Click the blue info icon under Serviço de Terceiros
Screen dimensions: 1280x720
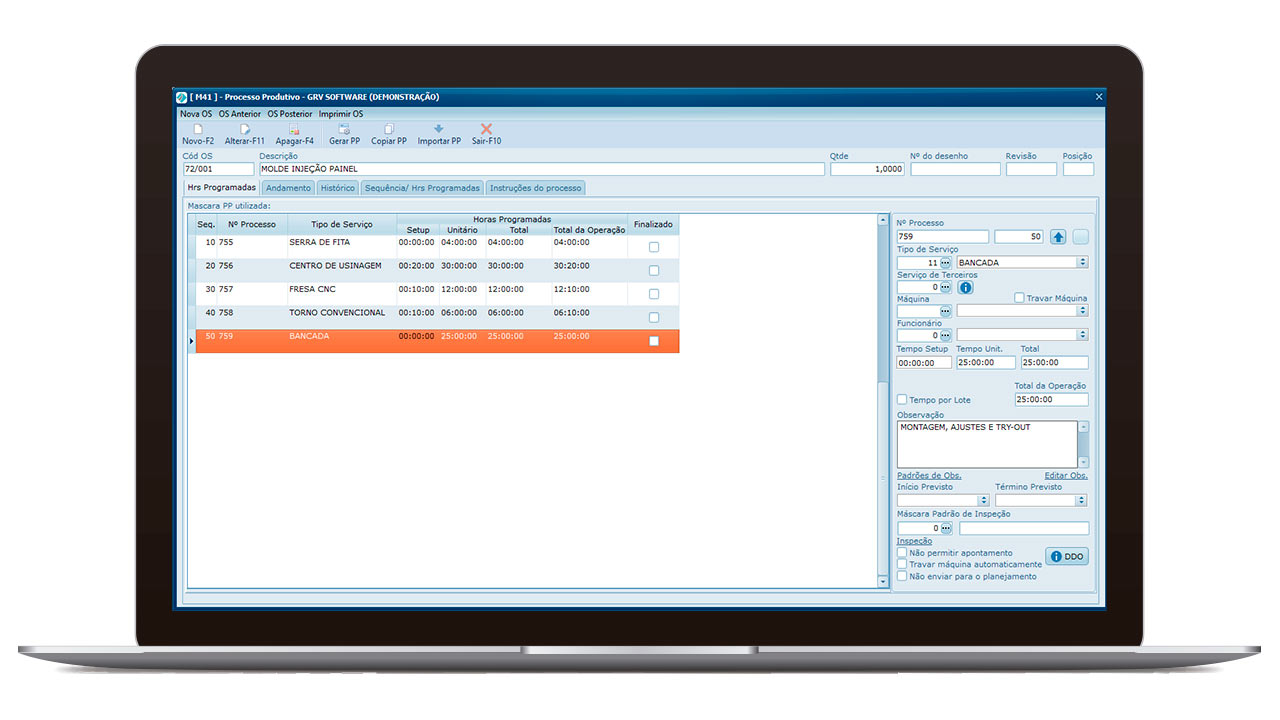tap(966, 287)
